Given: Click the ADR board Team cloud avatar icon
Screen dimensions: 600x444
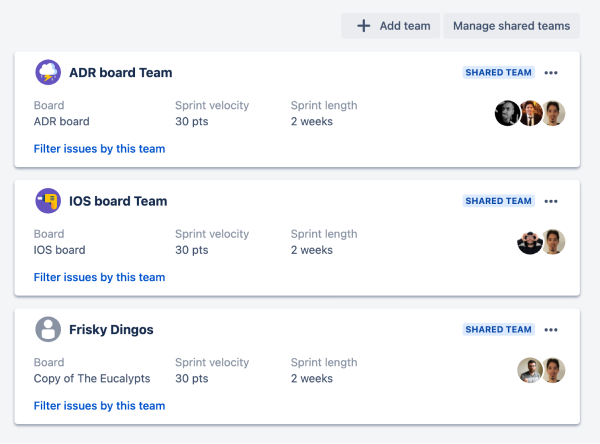Looking at the screenshot, I should pos(48,72).
